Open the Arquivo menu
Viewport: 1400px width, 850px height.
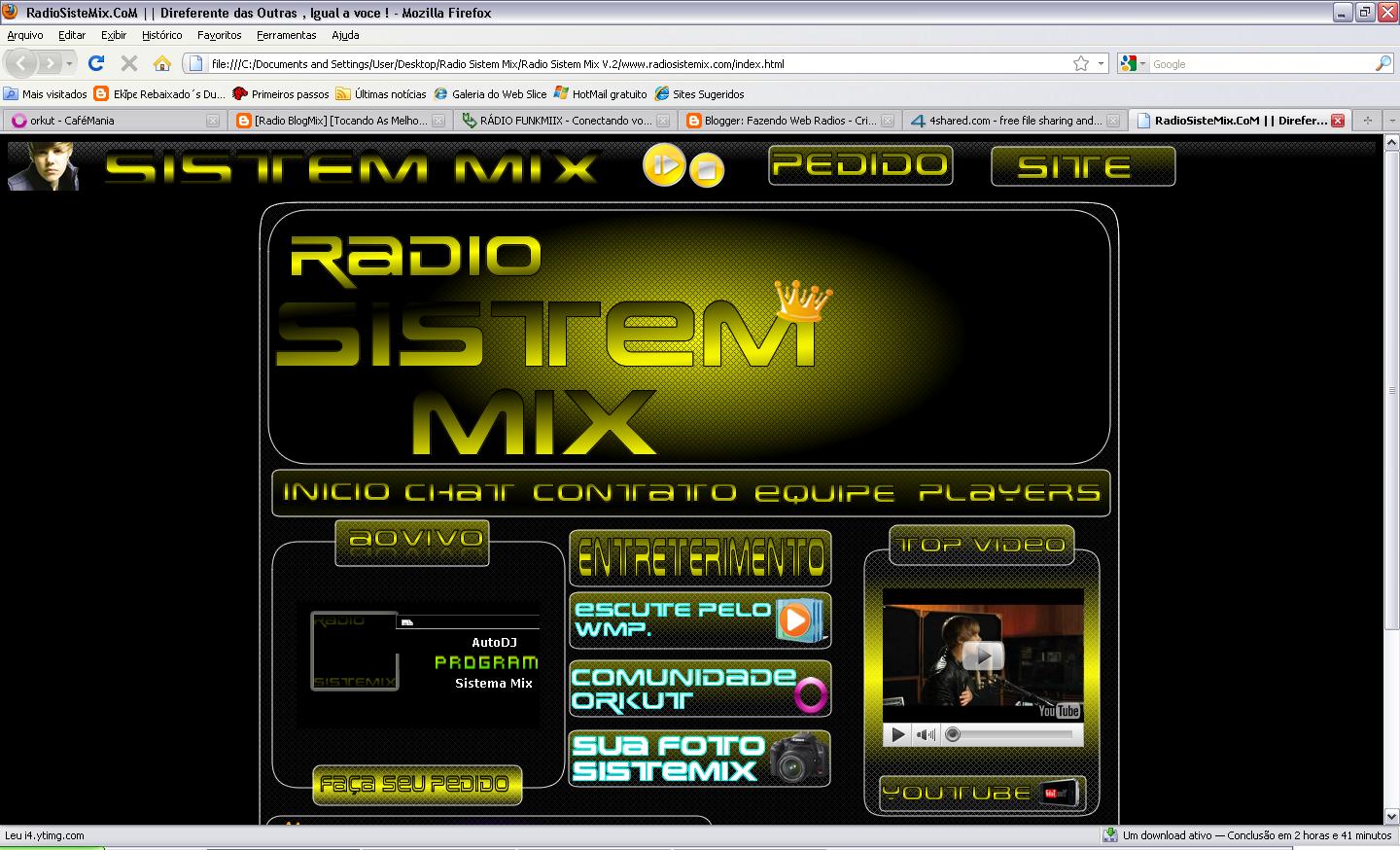point(25,35)
